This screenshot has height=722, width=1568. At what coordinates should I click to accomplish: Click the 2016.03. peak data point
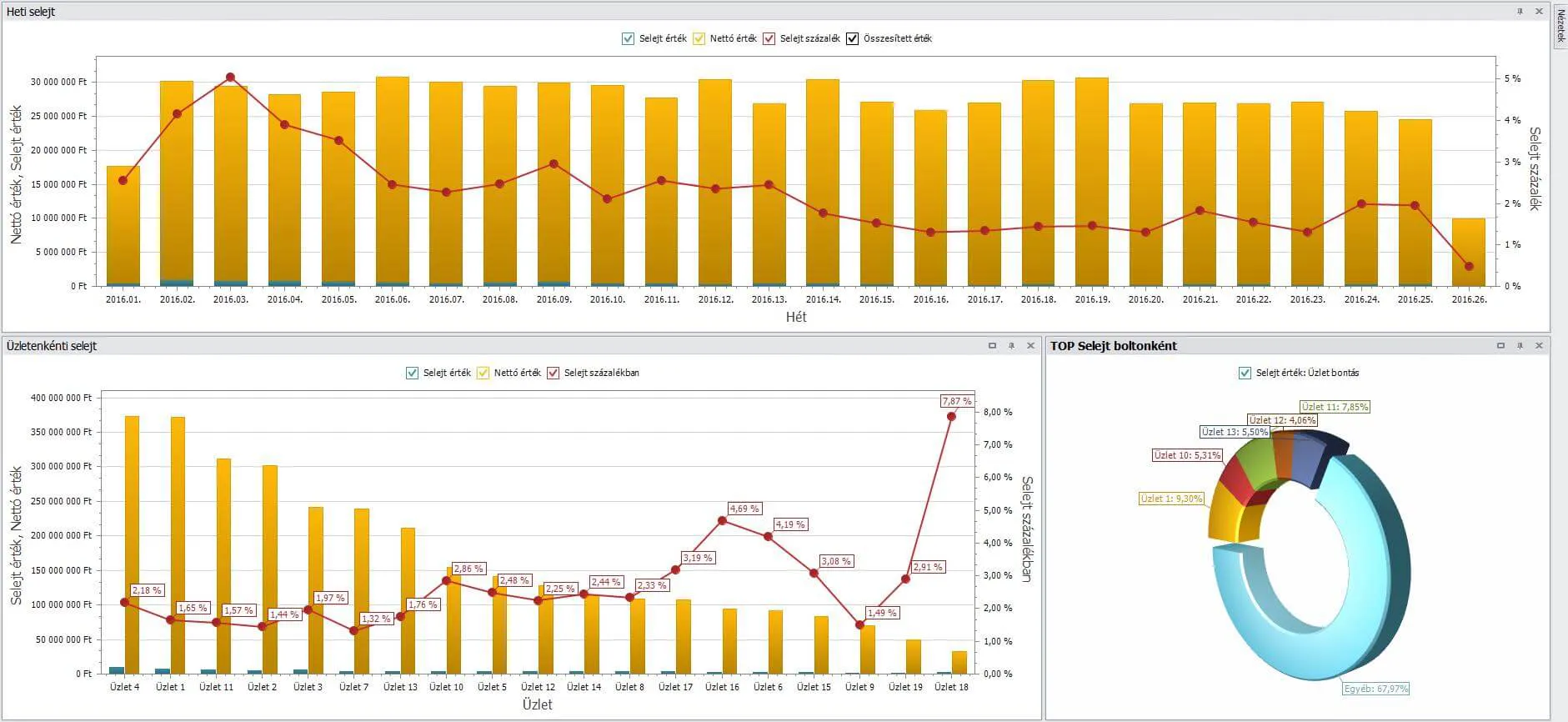[x=231, y=78]
